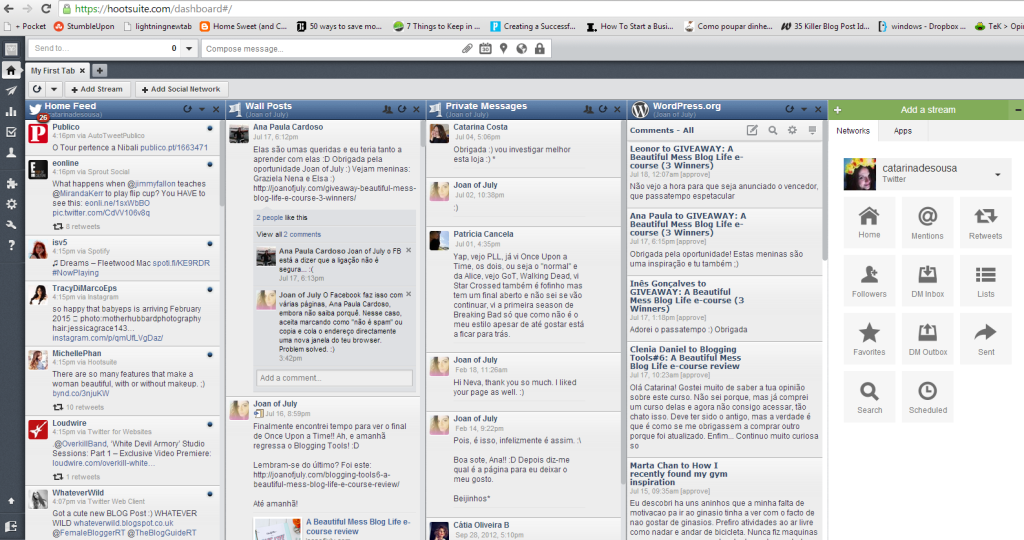Image resolution: width=1024 pixels, height=540 pixels.
Task: Refresh the Wall Posts stream
Action: (x=402, y=109)
